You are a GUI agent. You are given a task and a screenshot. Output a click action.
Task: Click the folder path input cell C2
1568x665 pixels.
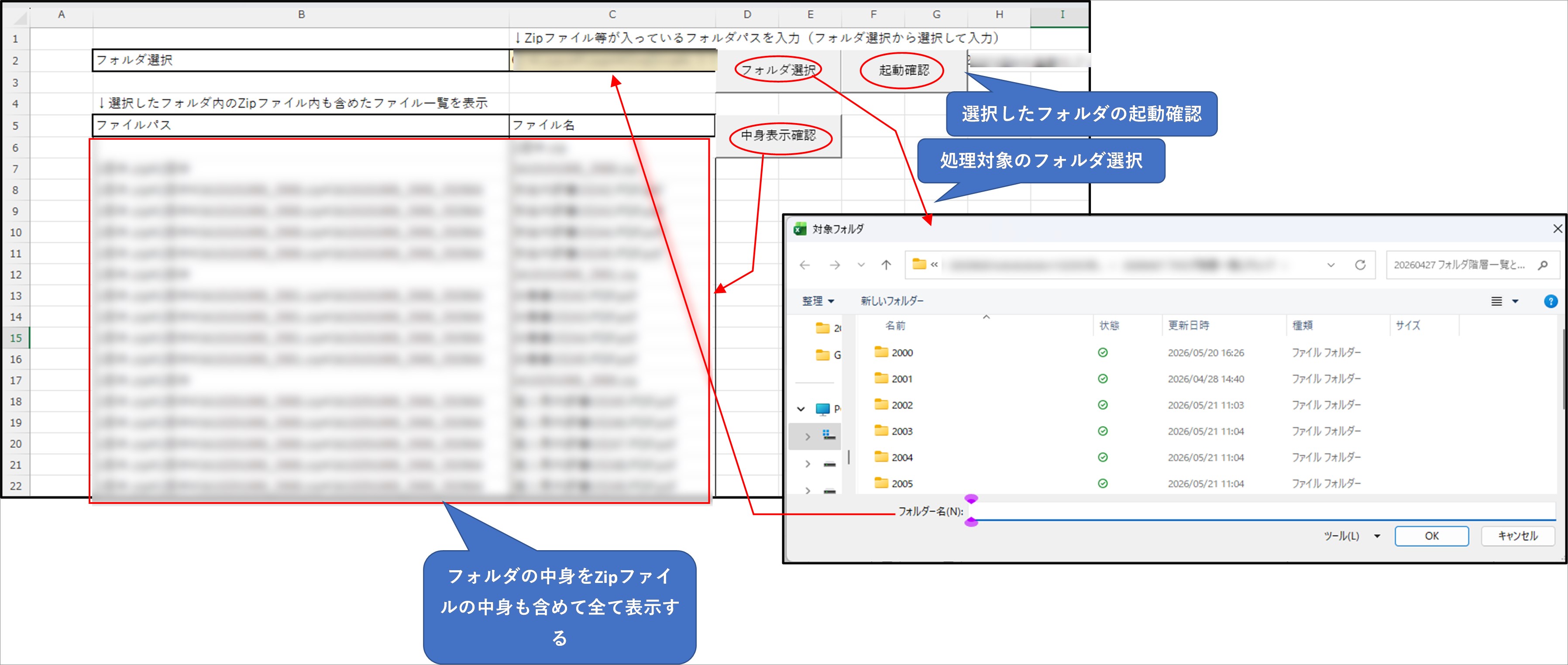pos(612,60)
